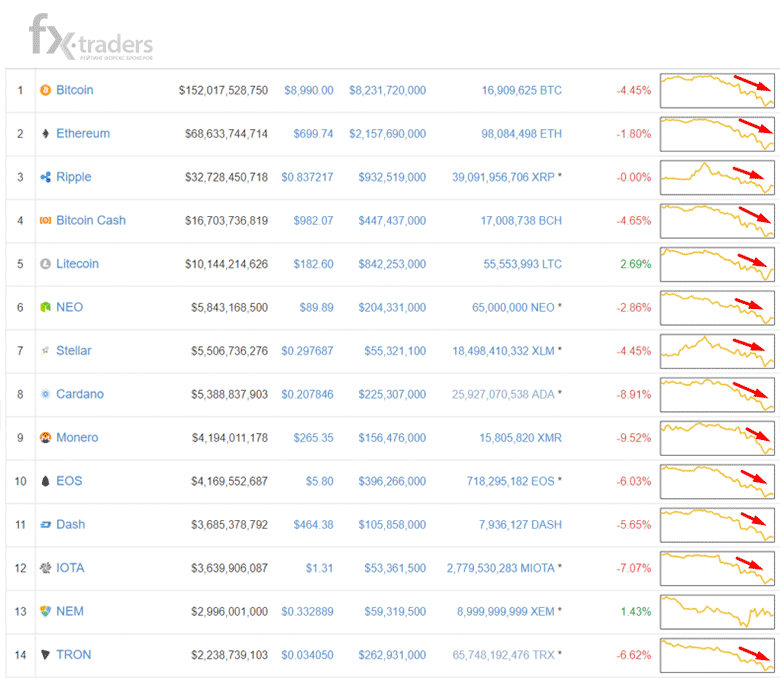Click Ripple price $0.837217
This screenshot has height=678, width=780.
tap(307, 177)
